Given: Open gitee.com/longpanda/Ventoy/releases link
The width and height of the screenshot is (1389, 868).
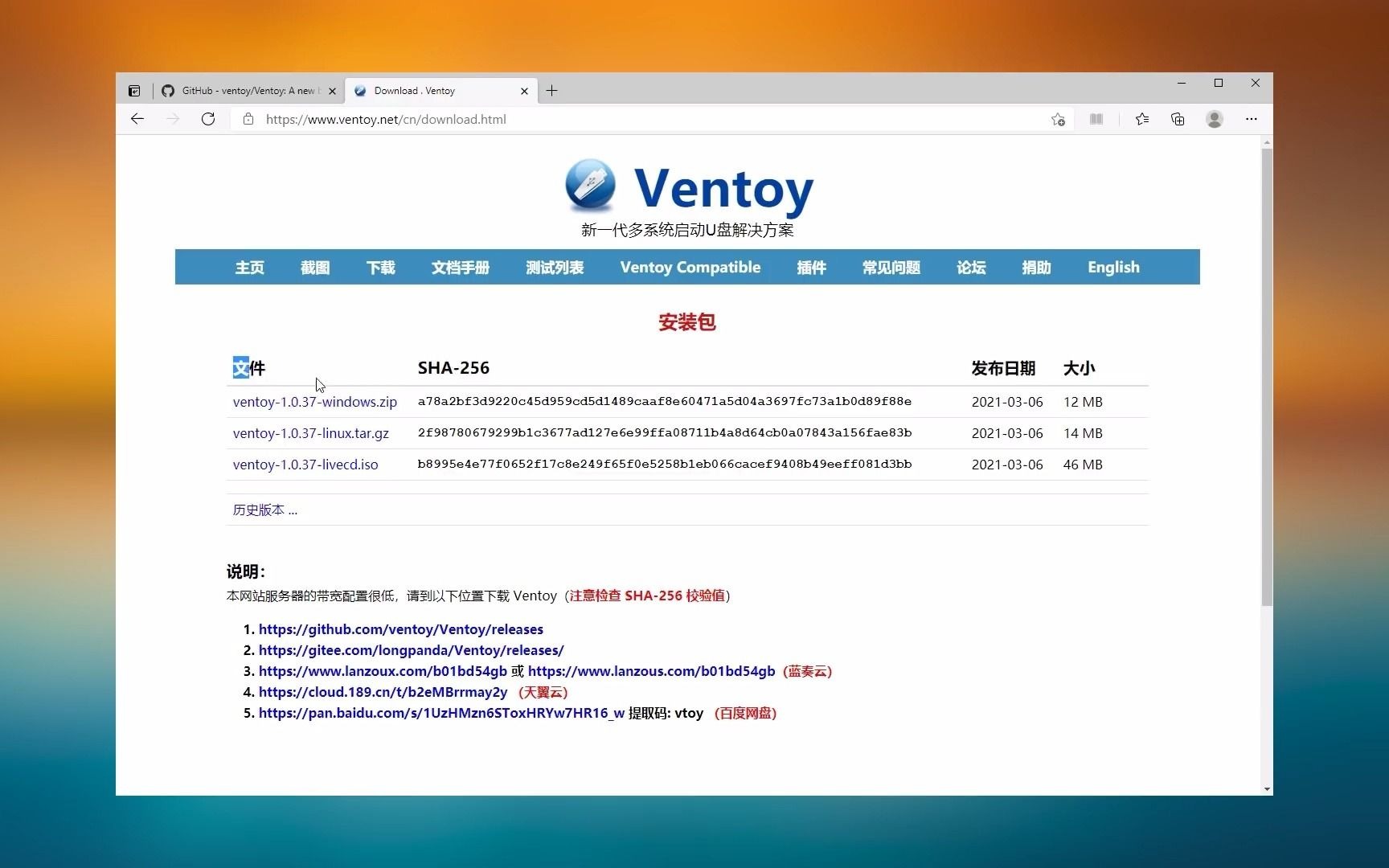Looking at the screenshot, I should click(x=411, y=650).
